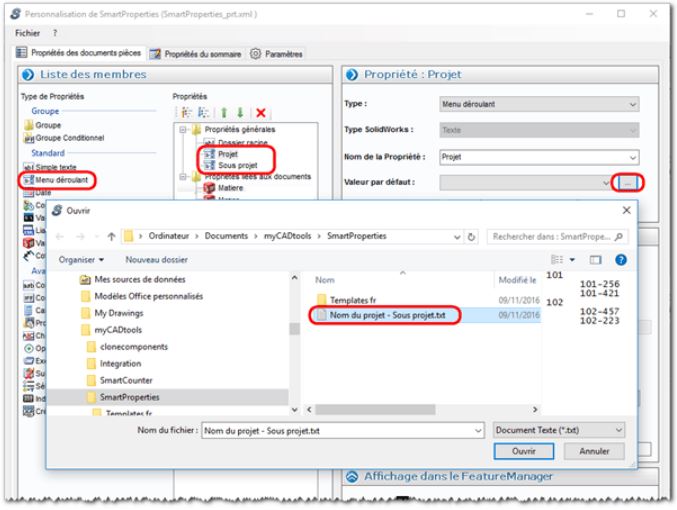Switch to 'Propriétés du sommaire' tab
The height and width of the screenshot is (510, 677).
[196, 53]
